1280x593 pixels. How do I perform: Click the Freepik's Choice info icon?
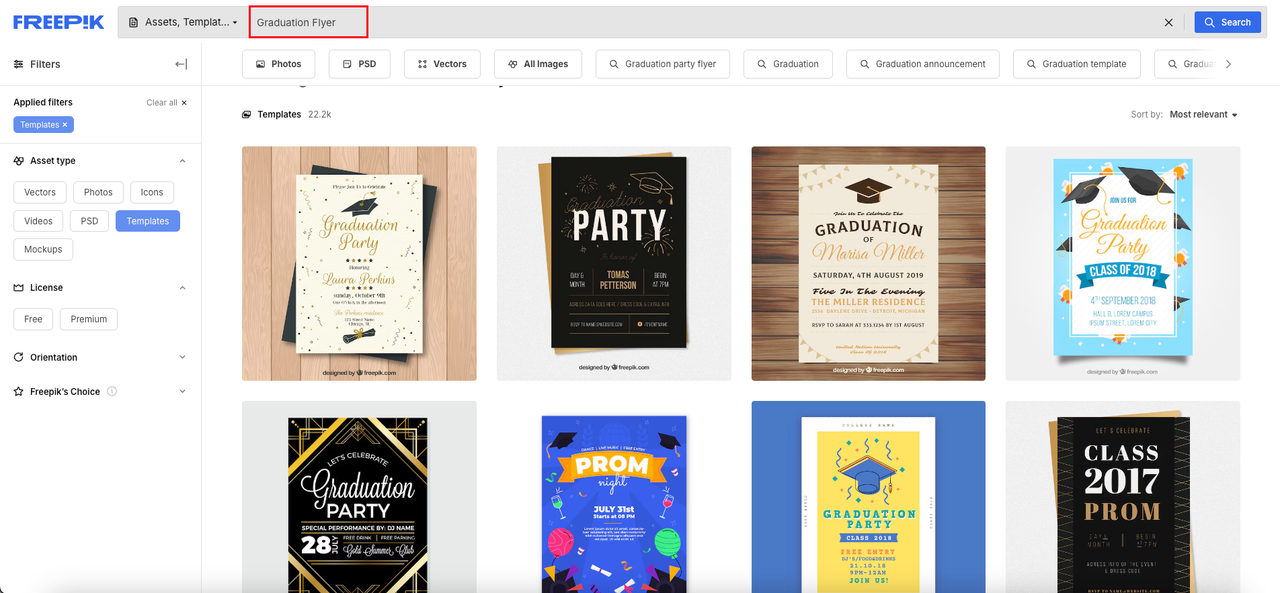click(112, 391)
